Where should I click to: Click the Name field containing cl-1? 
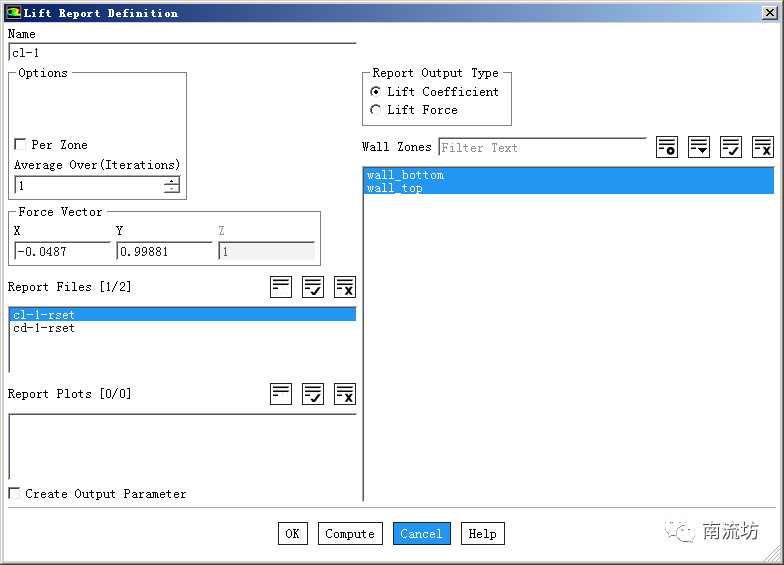point(182,52)
